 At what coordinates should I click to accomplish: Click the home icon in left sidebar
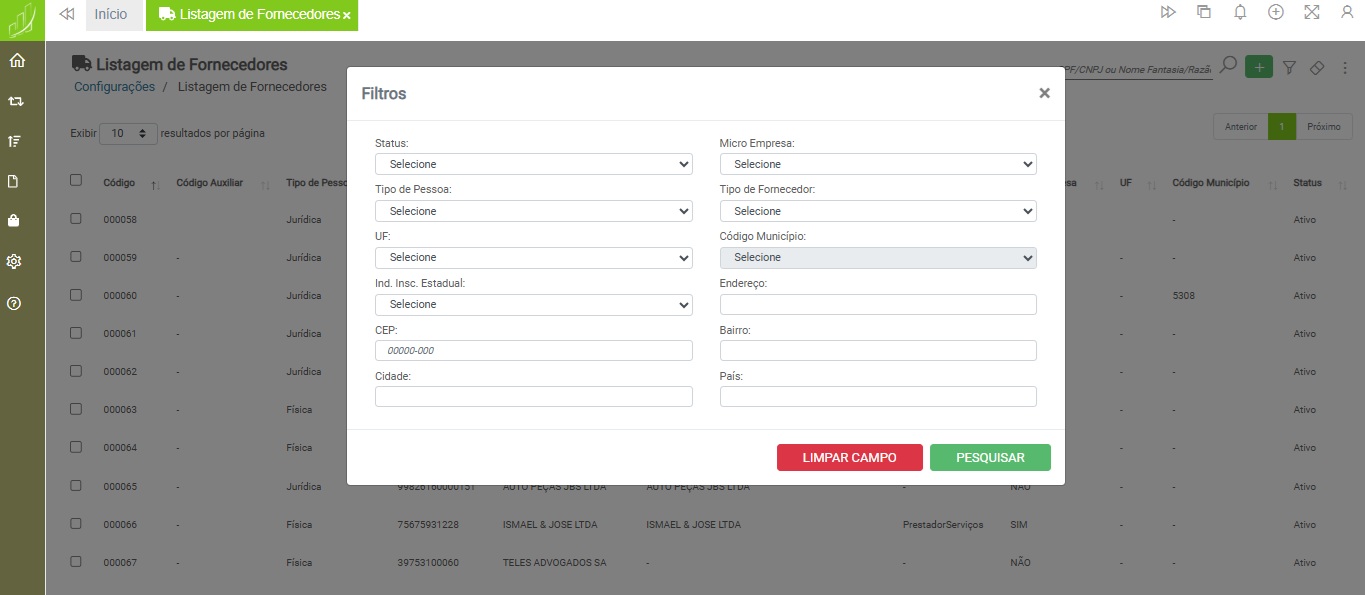(16, 61)
